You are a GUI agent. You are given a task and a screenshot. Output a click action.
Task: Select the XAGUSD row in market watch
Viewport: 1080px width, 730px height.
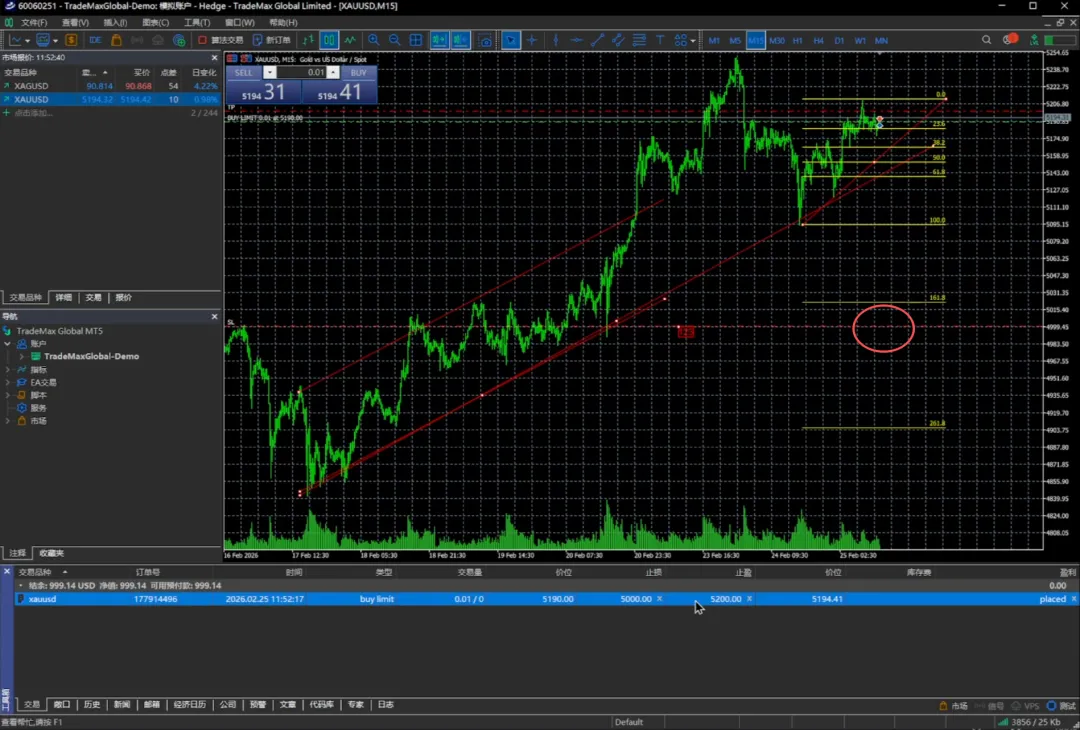(40, 86)
